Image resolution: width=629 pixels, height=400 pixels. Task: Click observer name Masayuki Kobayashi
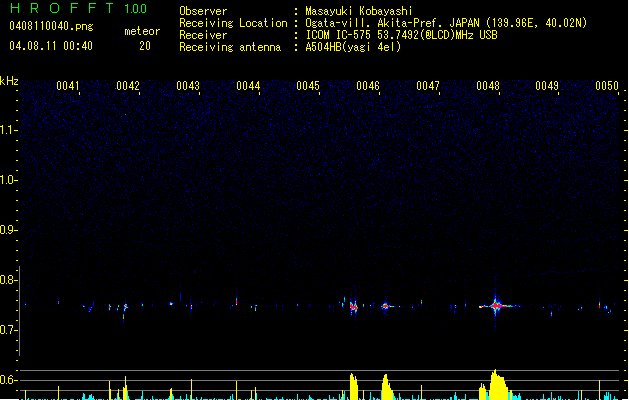pos(359,11)
